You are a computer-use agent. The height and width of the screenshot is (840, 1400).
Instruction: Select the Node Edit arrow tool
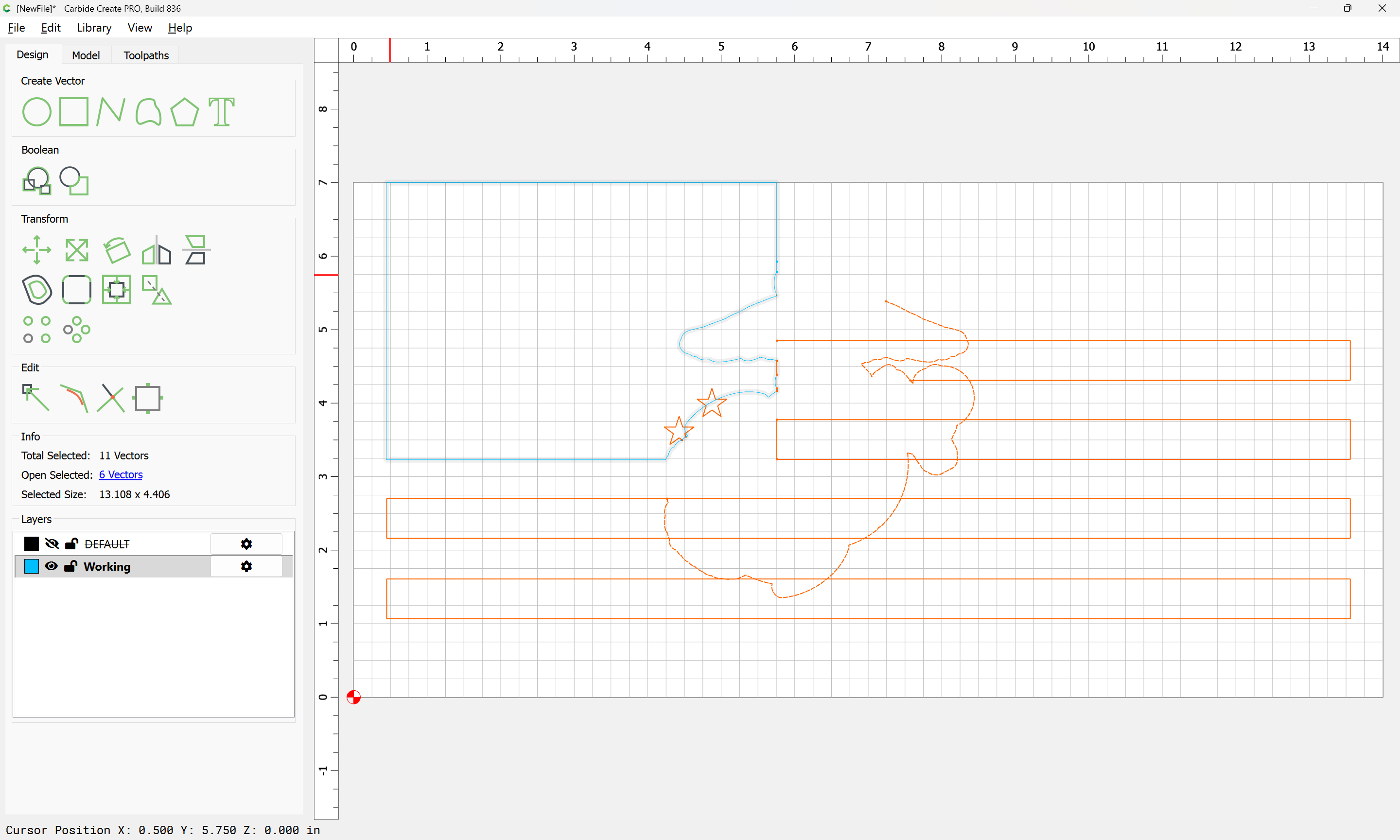point(35,398)
